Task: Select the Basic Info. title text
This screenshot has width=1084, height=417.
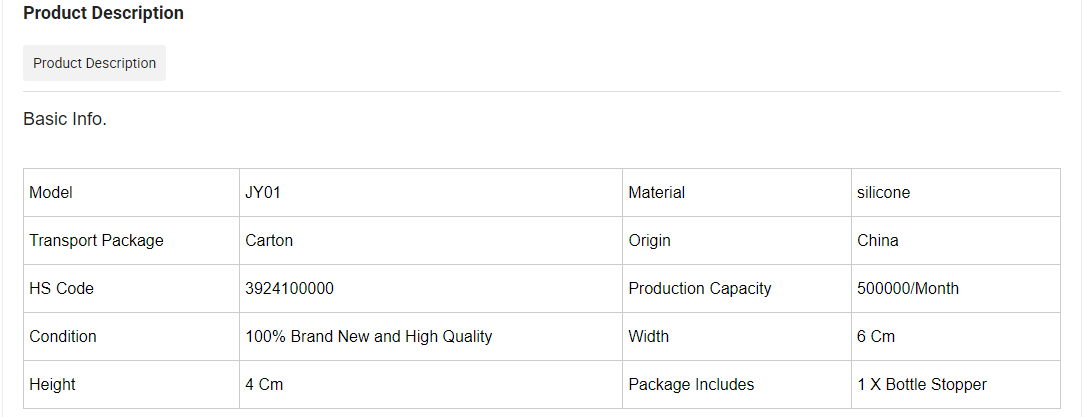Action: (x=65, y=119)
